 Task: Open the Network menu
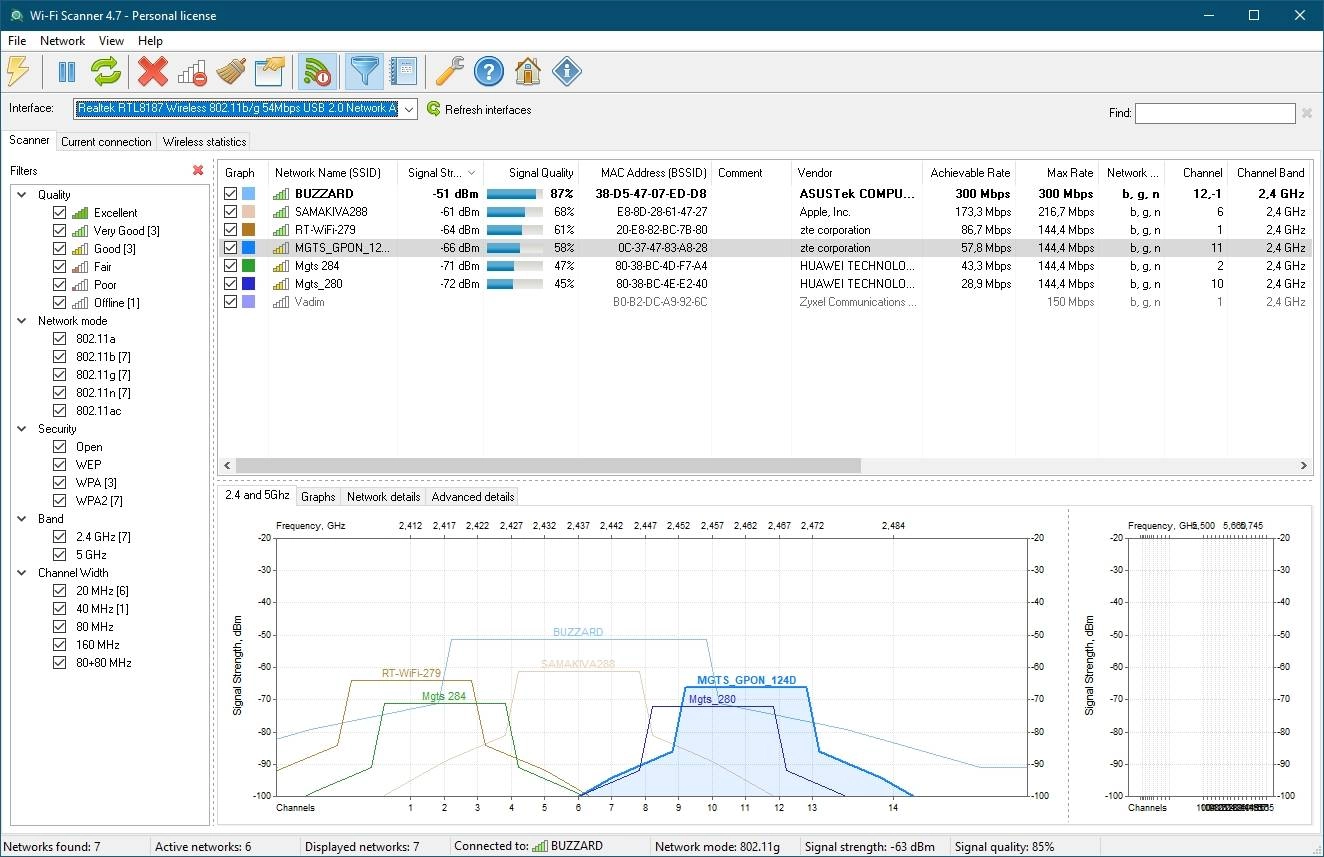coord(62,41)
